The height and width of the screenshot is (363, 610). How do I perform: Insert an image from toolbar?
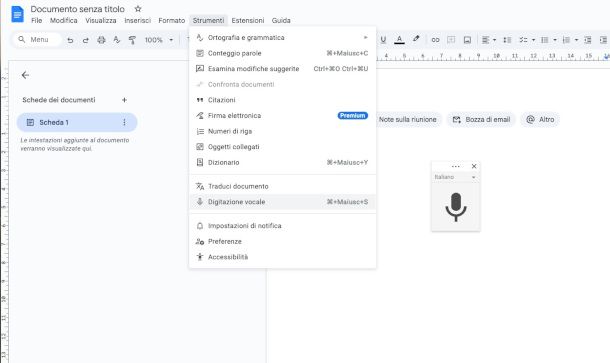(467, 40)
